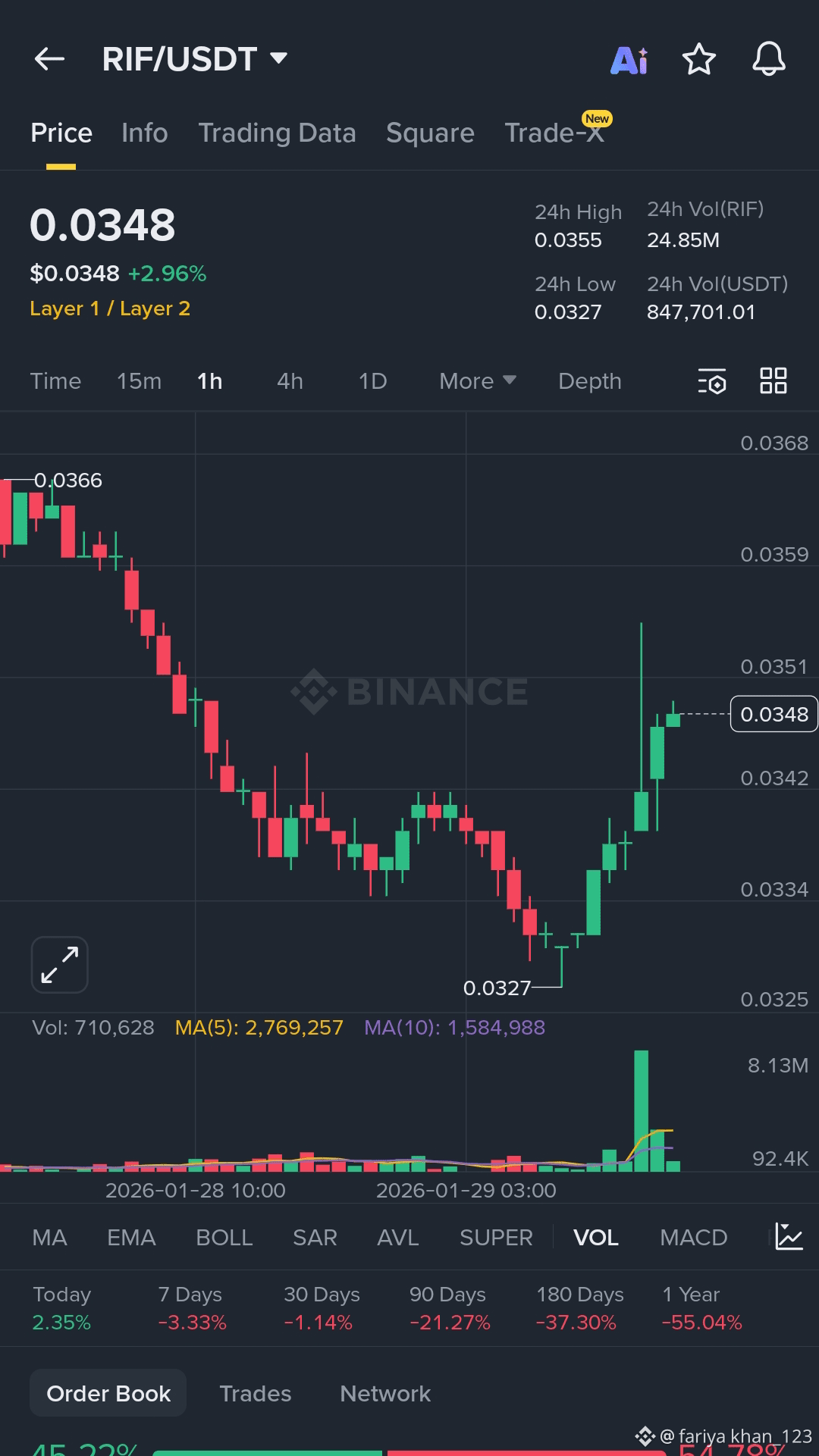
Task: Tap the tallest green volume bar
Action: click(642, 1110)
